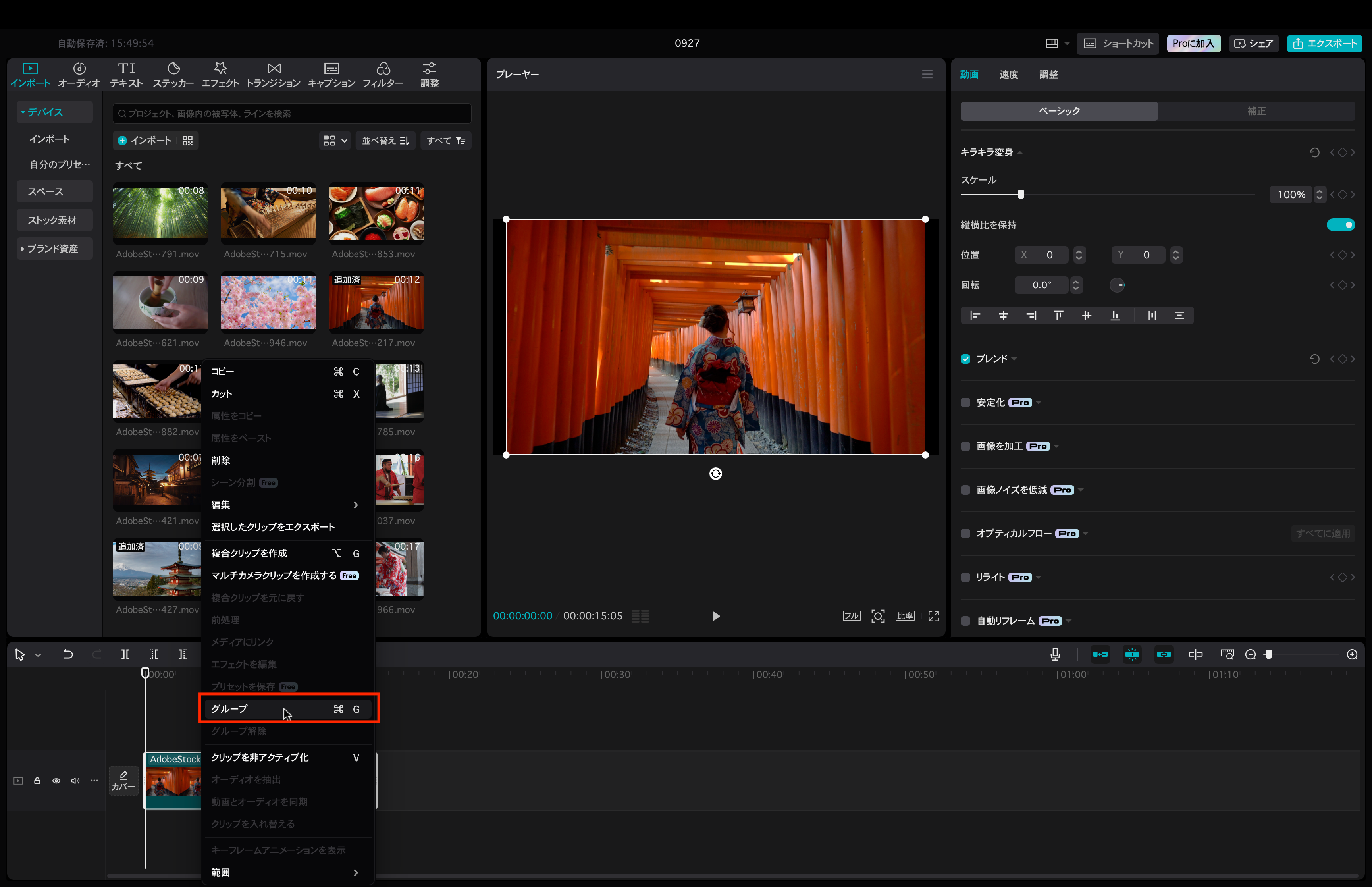Open the layout dropdown in title bar
This screenshot has width=1372, height=887.
pos(1067,44)
